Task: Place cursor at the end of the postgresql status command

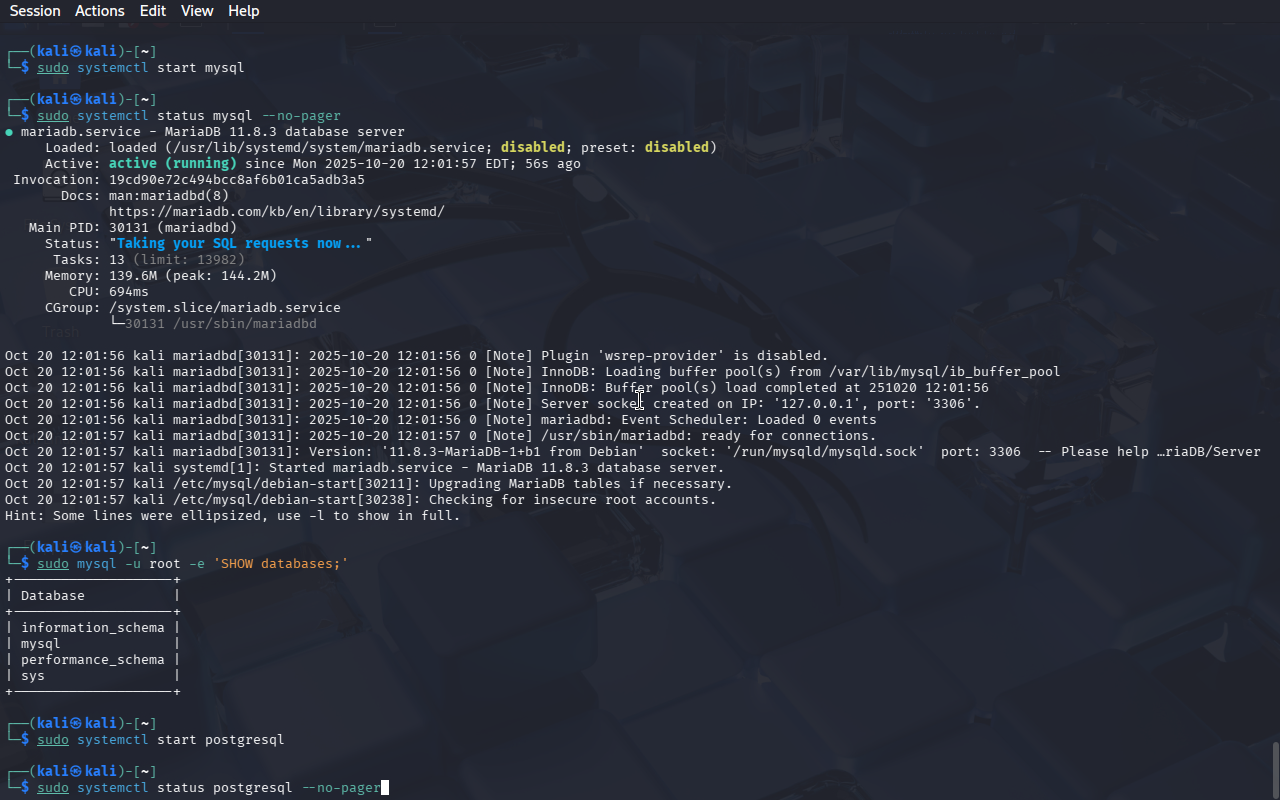Action: click(384, 788)
